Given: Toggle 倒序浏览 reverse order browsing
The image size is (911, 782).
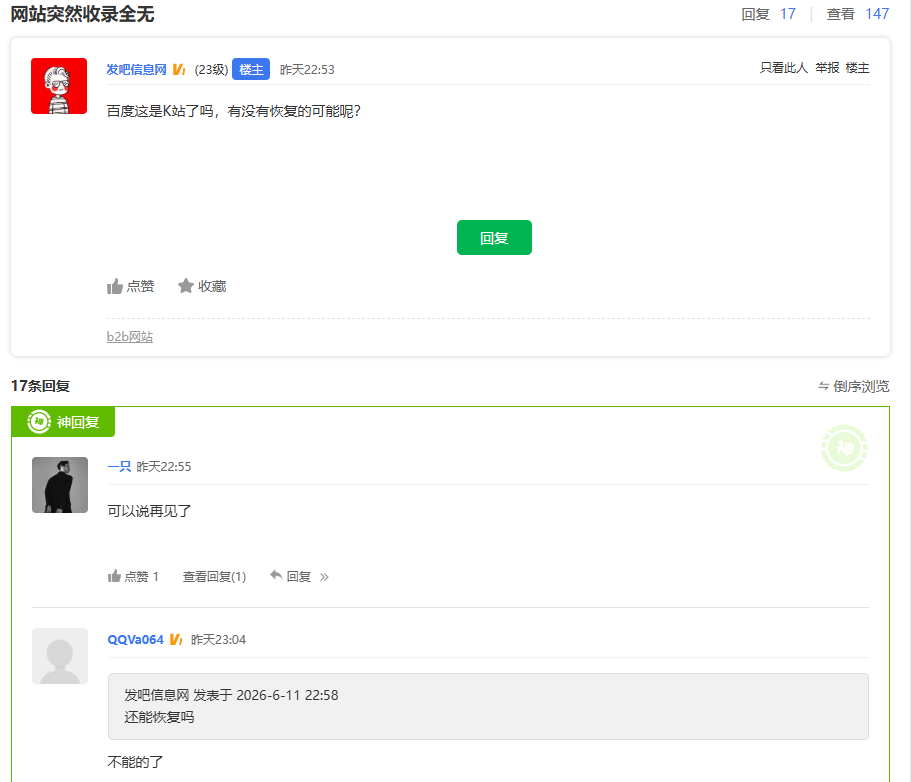Looking at the screenshot, I should click(853, 386).
